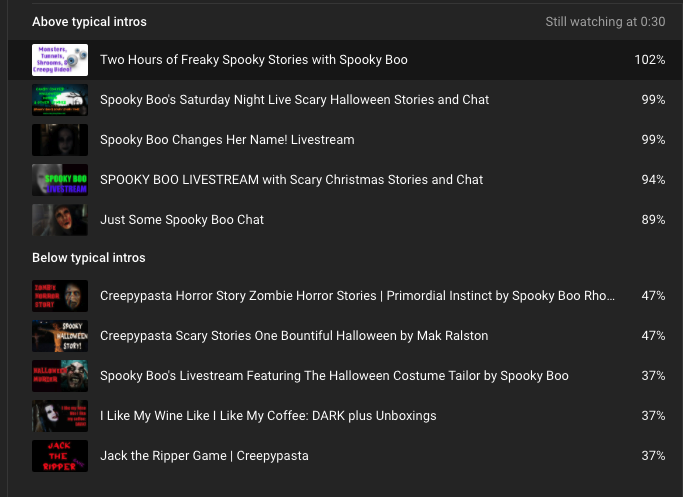Click the "Just Some Spooky Boo Chat" title

(182, 220)
